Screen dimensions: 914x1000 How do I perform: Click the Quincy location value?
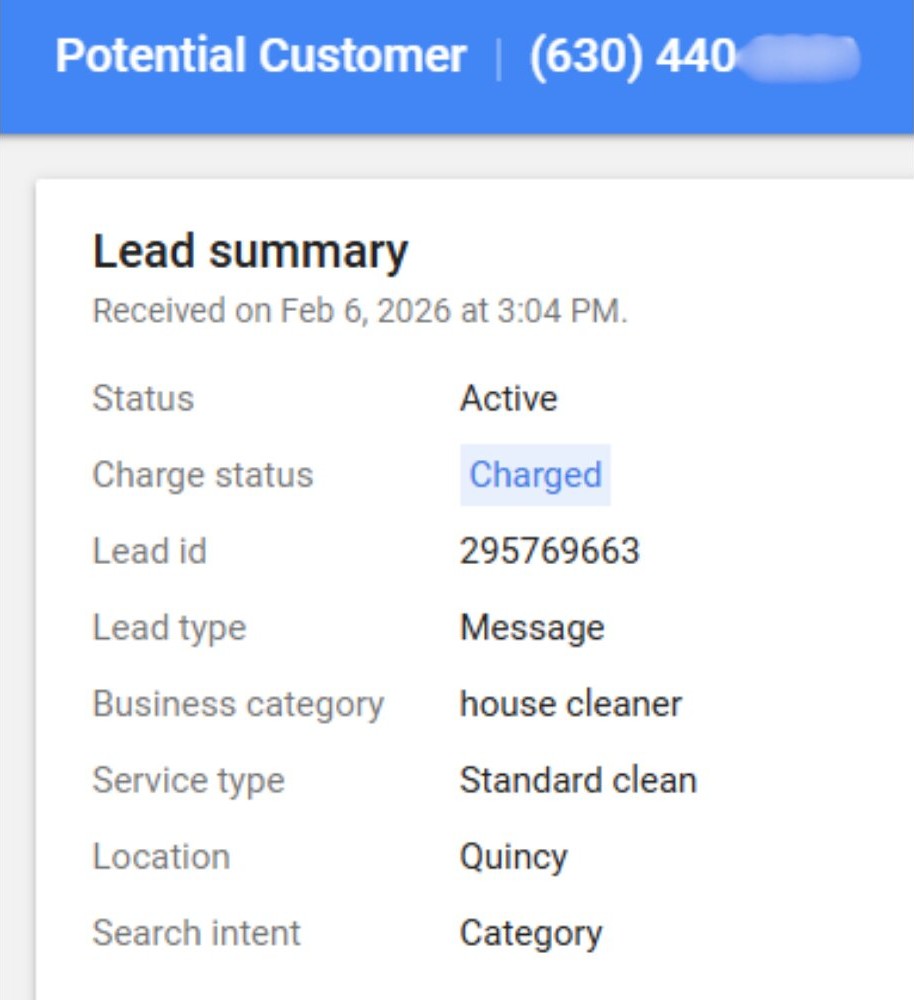click(x=513, y=857)
